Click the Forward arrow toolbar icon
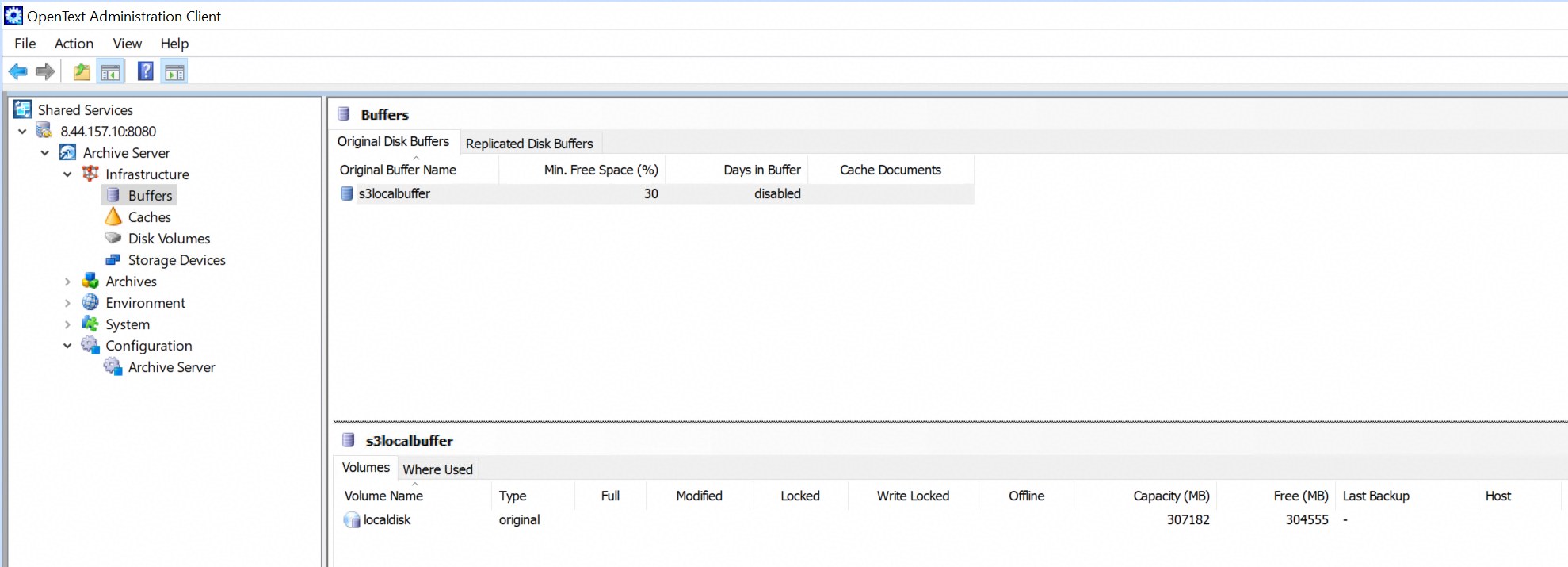1568x567 pixels. [45, 72]
